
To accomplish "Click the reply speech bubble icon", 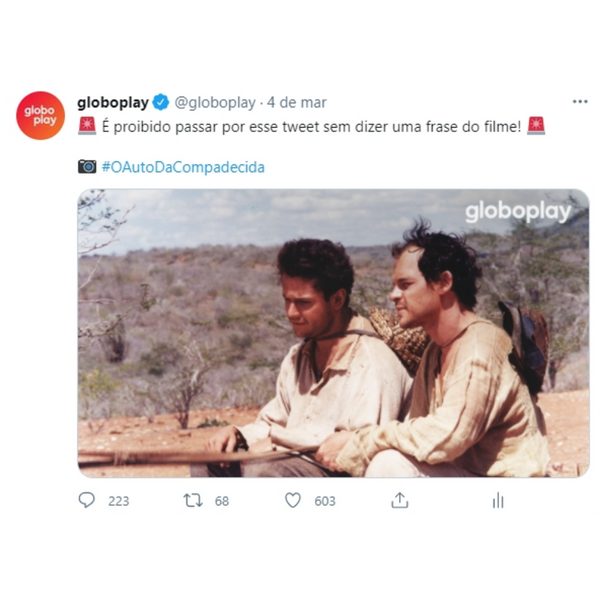I will 86,500.
